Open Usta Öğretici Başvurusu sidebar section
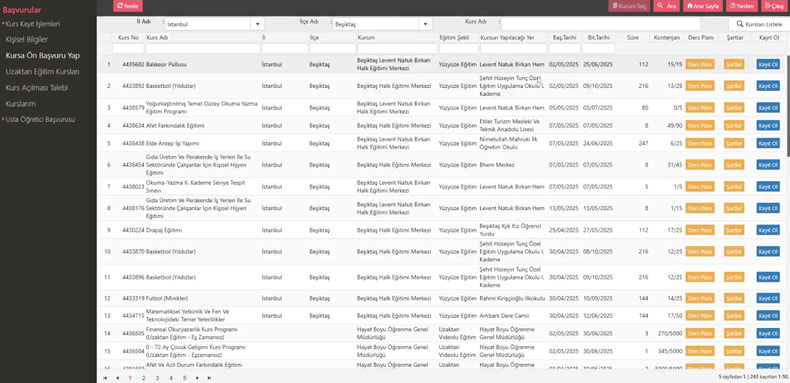 pyautogui.click(x=40, y=119)
